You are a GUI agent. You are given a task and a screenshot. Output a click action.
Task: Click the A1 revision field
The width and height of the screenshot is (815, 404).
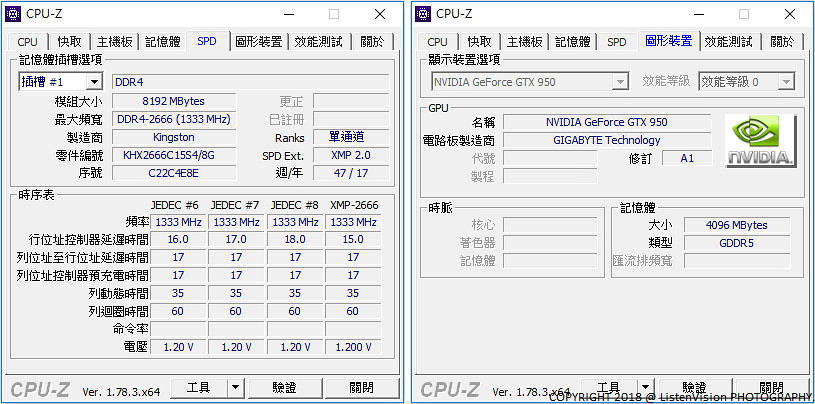687,158
